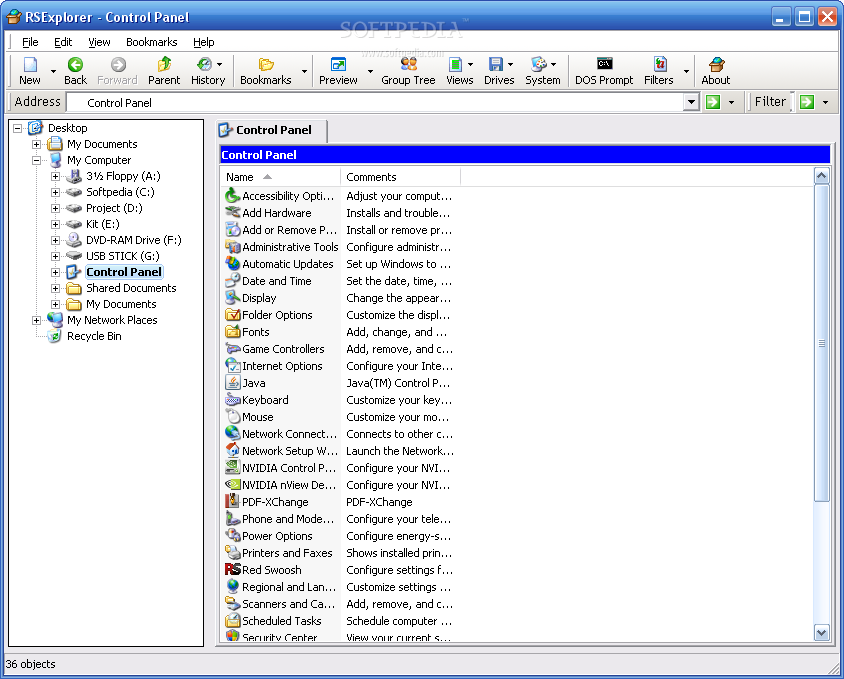Click the System toolbar icon
Image resolution: width=844 pixels, height=679 pixels.
point(538,65)
